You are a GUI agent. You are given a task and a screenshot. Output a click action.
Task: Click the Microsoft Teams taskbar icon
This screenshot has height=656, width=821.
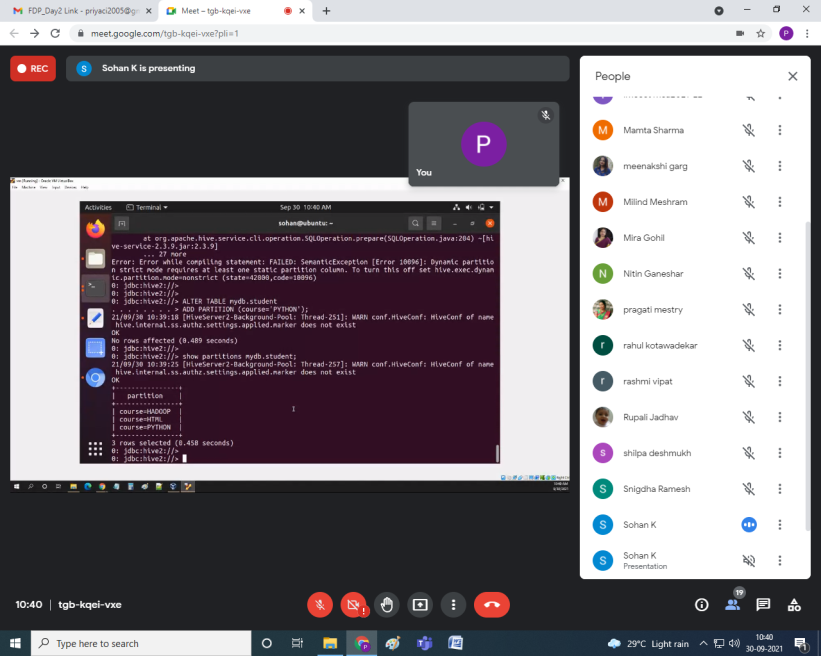(x=423, y=643)
